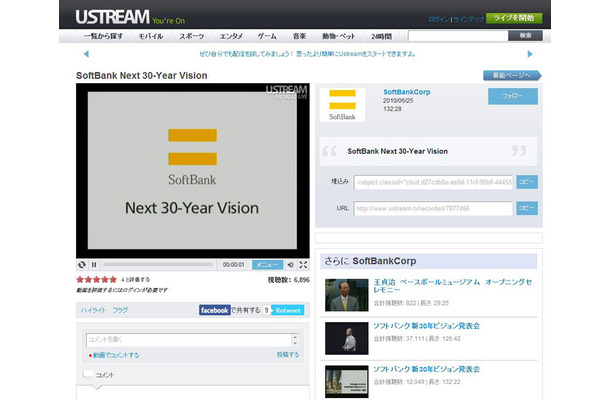This screenshot has width=610, height=400.
Task: Seek using the video progress bar
Action: [x=158, y=265]
